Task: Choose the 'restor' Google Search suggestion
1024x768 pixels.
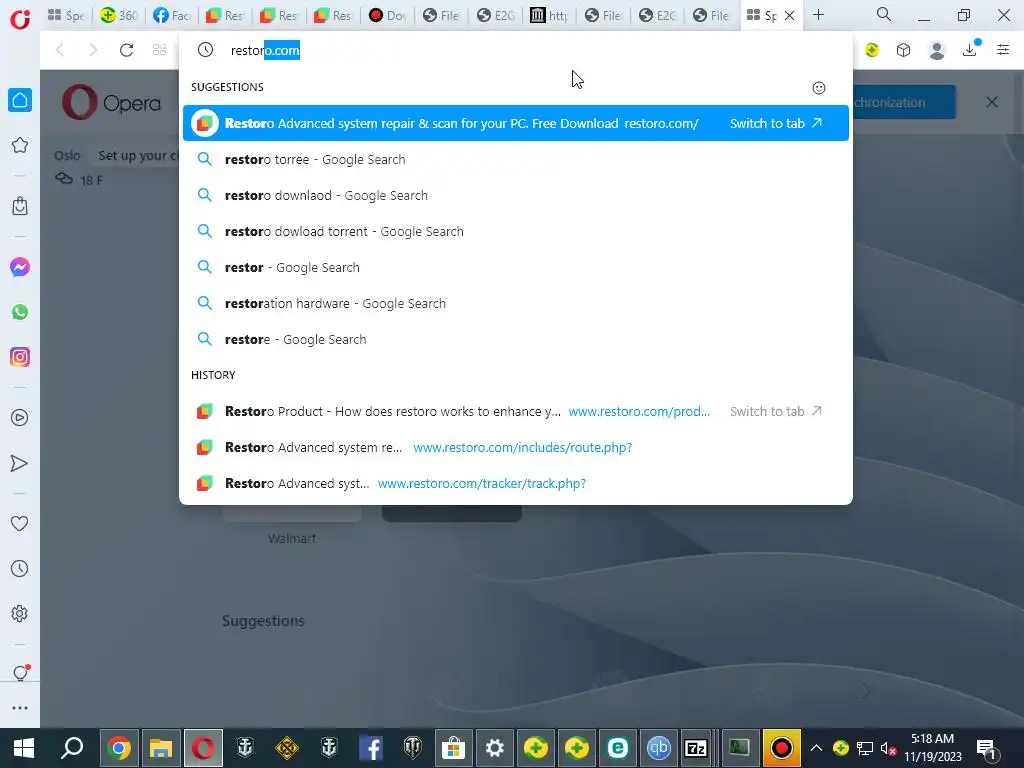Action: pyautogui.click(x=516, y=267)
